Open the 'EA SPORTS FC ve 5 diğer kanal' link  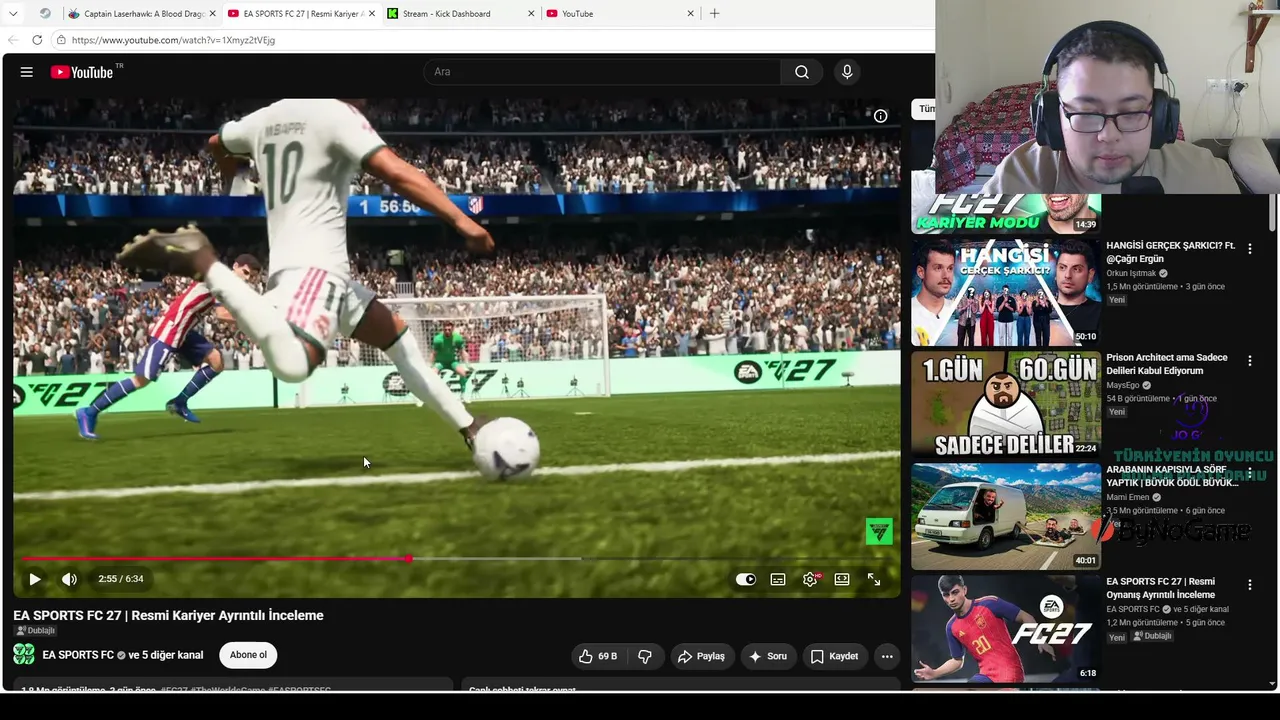[x=122, y=655]
